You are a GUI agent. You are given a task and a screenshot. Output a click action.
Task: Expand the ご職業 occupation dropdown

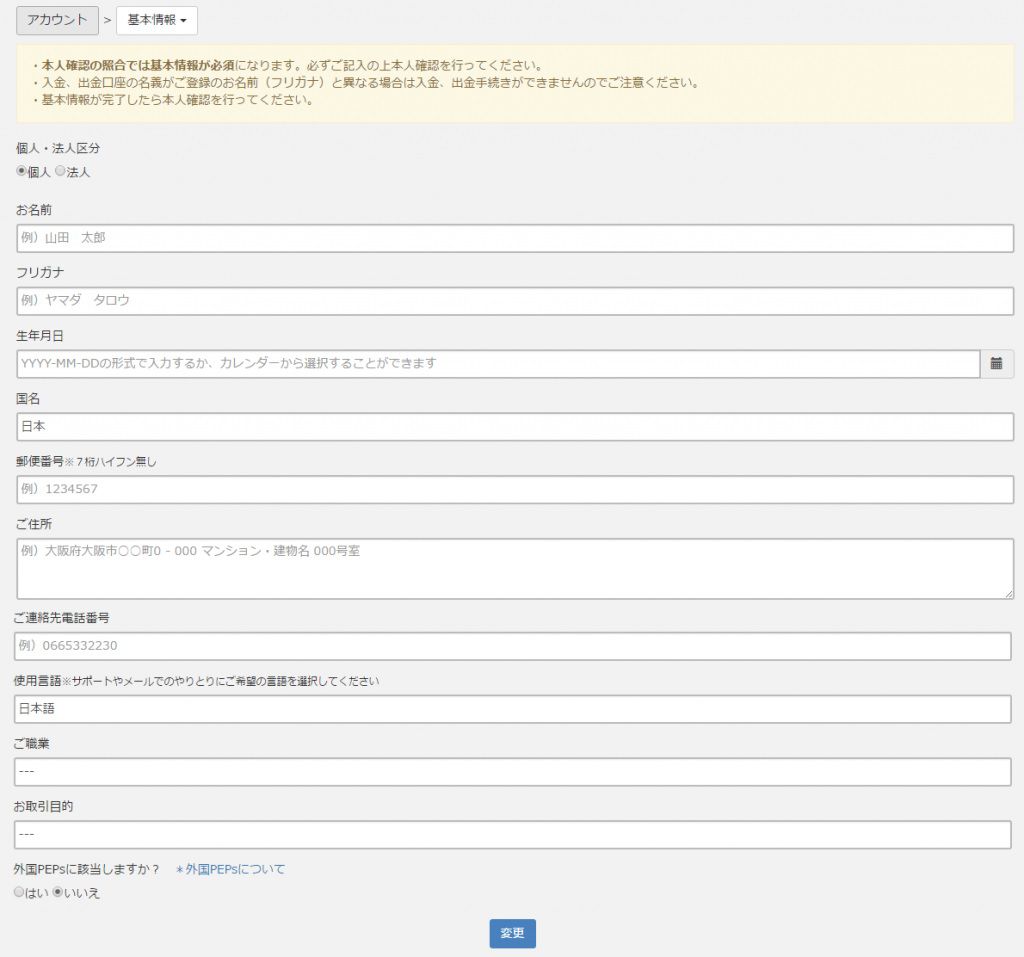512,772
